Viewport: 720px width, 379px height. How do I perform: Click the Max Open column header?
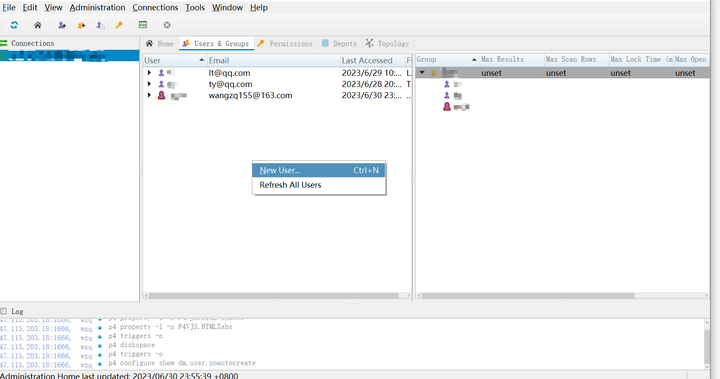pyautogui.click(x=691, y=60)
